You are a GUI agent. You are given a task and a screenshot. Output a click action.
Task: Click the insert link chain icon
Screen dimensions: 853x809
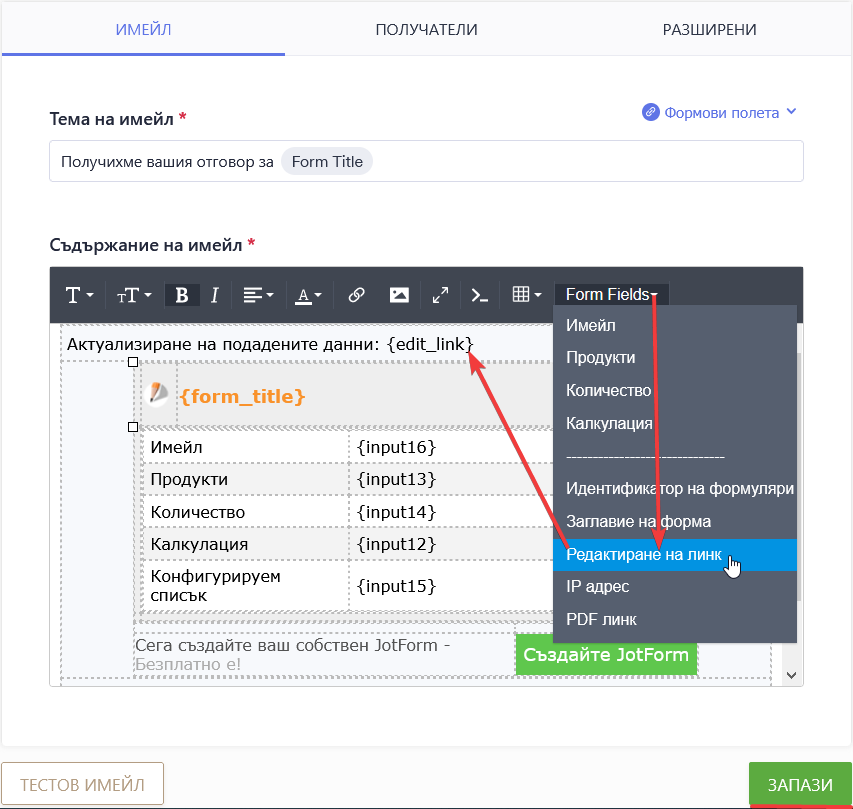356,295
